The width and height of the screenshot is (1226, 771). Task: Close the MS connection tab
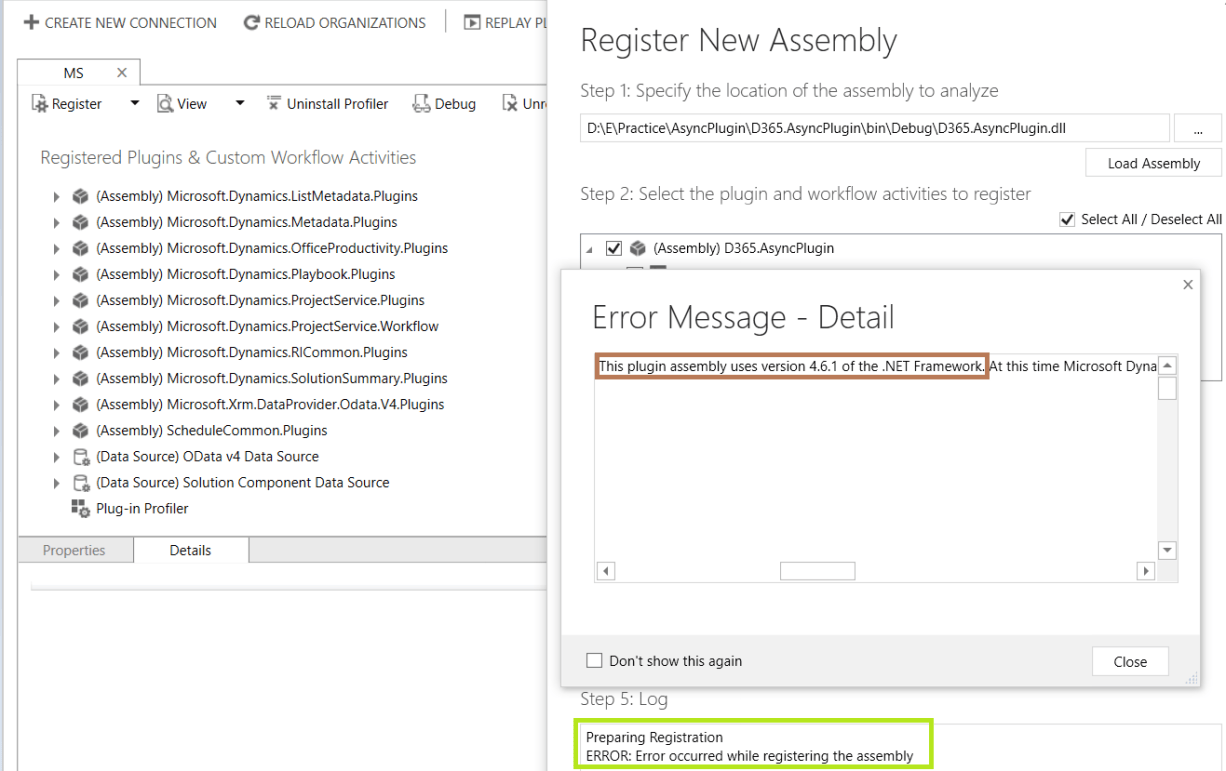coord(122,73)
